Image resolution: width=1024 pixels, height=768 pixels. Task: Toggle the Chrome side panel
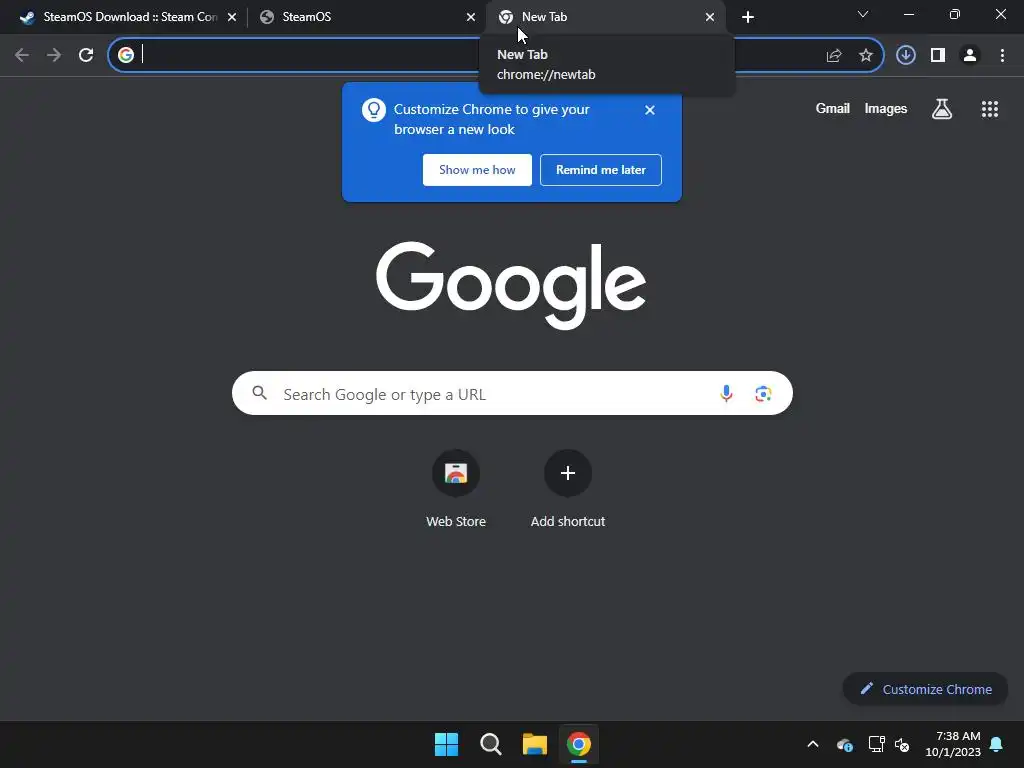938,55
